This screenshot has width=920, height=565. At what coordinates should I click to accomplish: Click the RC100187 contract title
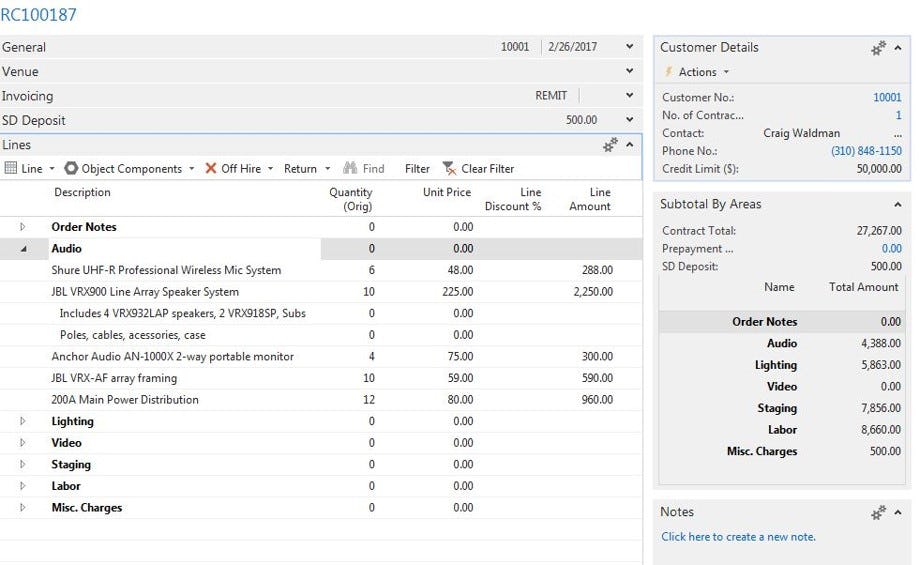39,14
